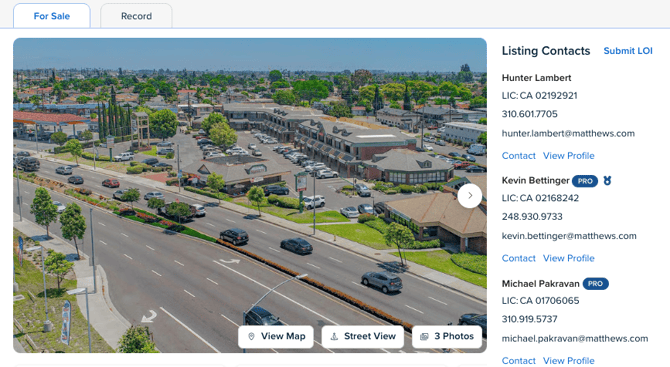The width and height of the screenshot is (670, 367).
Task: Contact Kevin Bettinger
Action: coord(518,258)
